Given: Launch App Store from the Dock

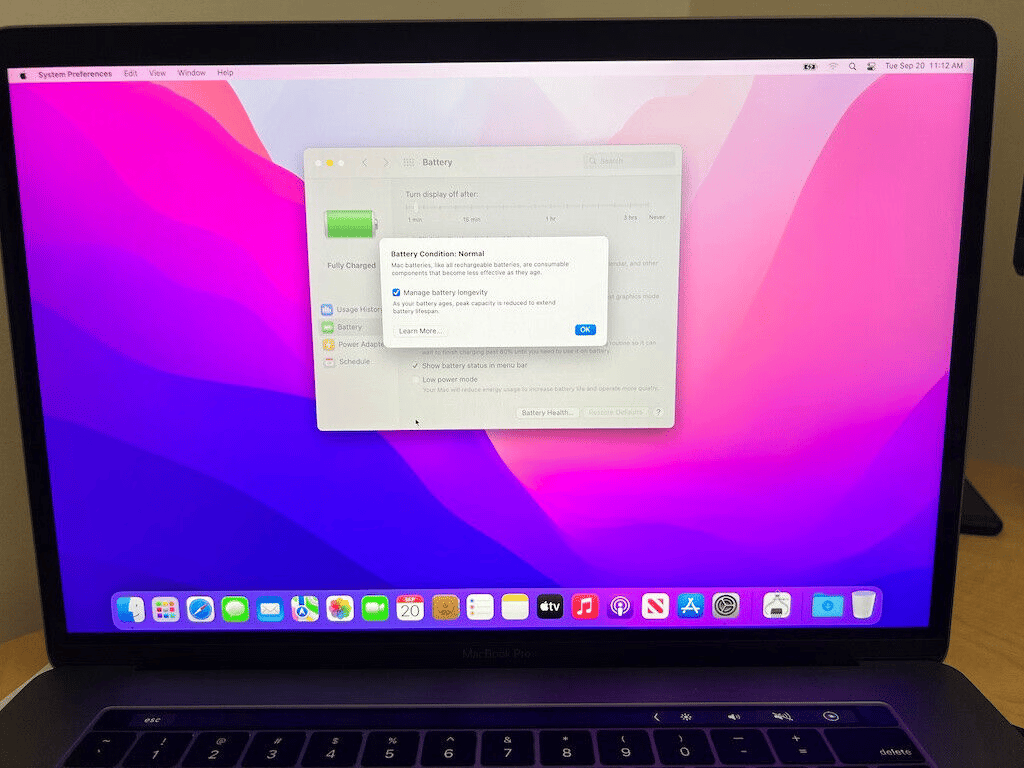Looking at the screenshot, I should click(690, 606).
